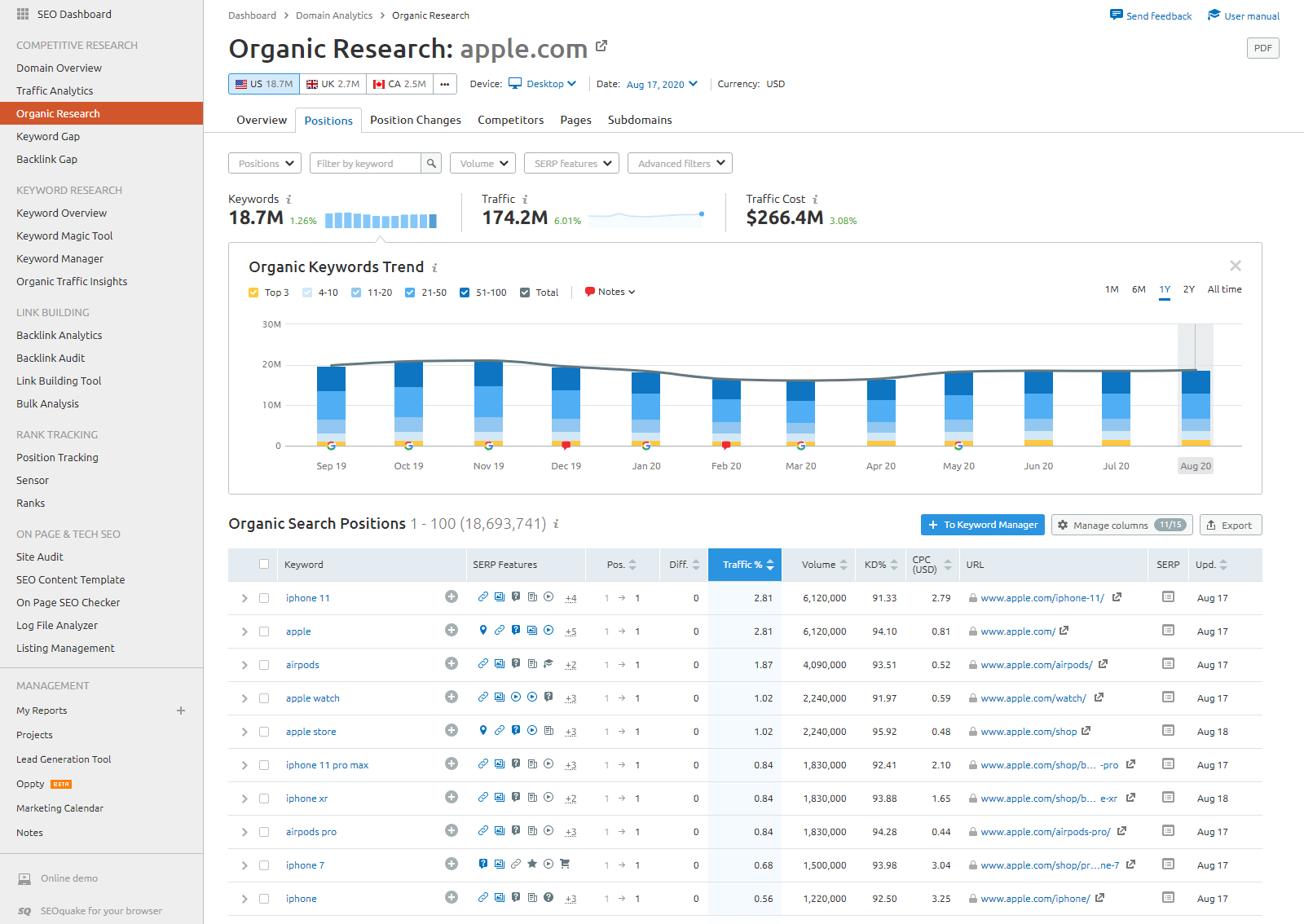Open the Desktop device dropdown
The width and height of the screenshot is (1304, 924).
[x=543, y=84]
